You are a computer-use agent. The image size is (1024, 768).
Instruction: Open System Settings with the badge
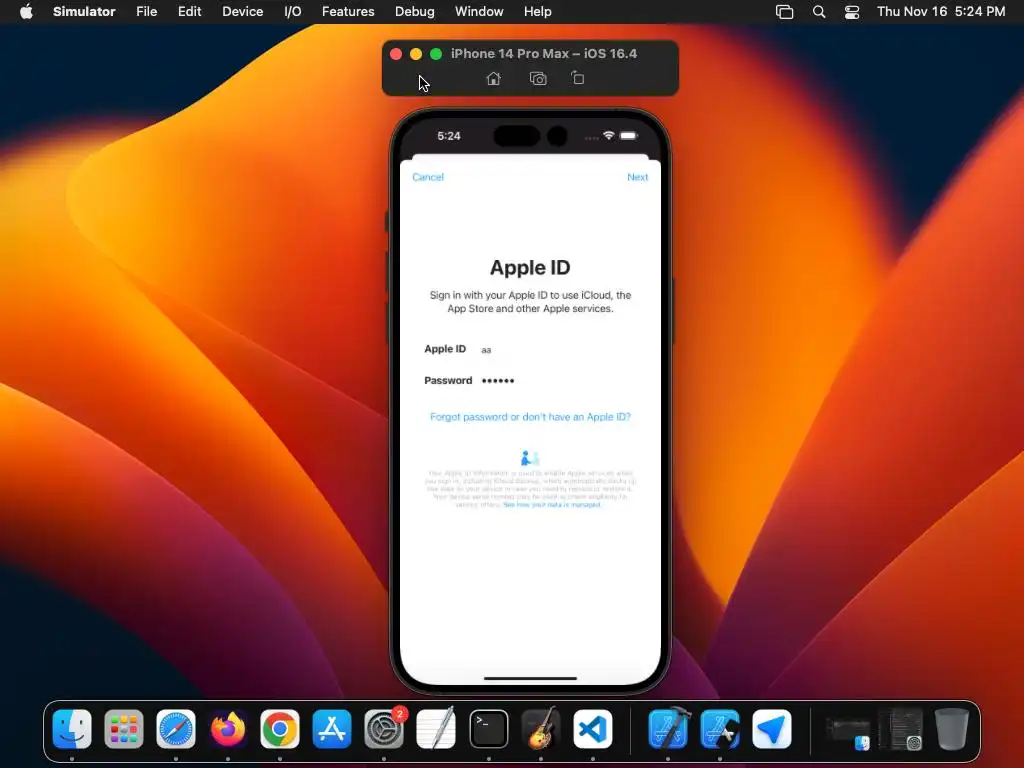[384, 729]
